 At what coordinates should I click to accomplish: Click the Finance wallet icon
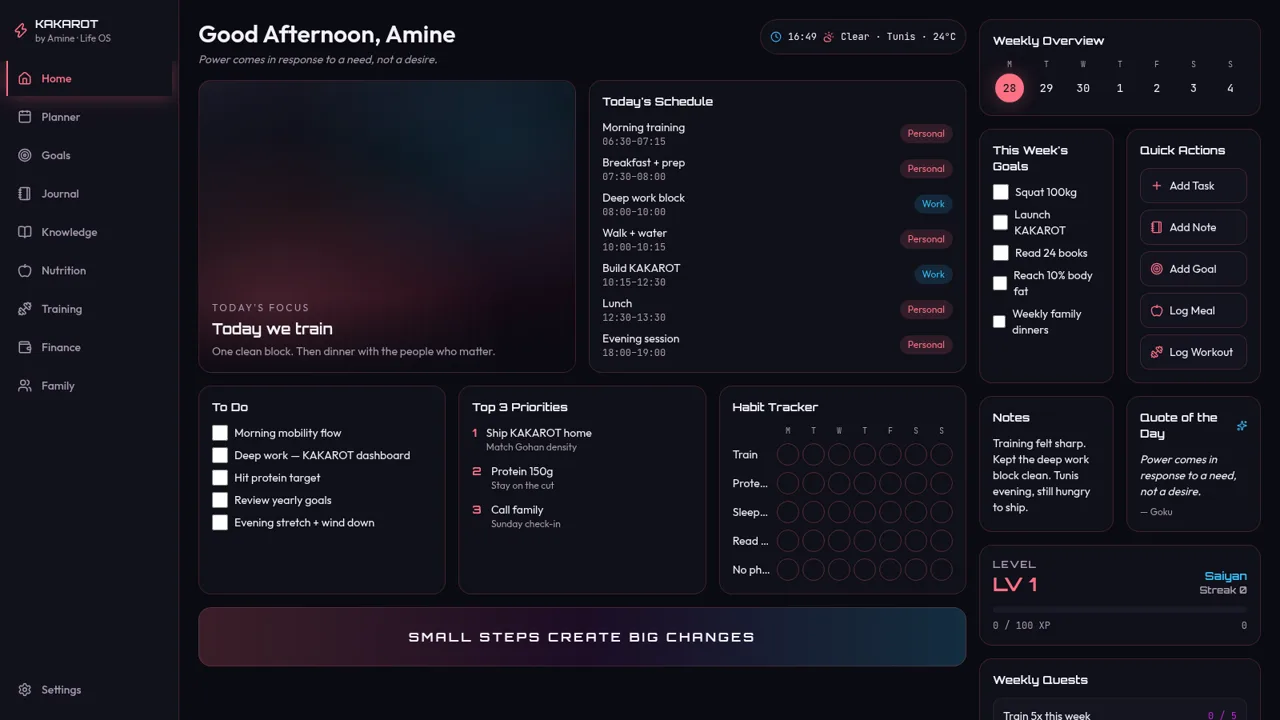click(x=25, y=347)
